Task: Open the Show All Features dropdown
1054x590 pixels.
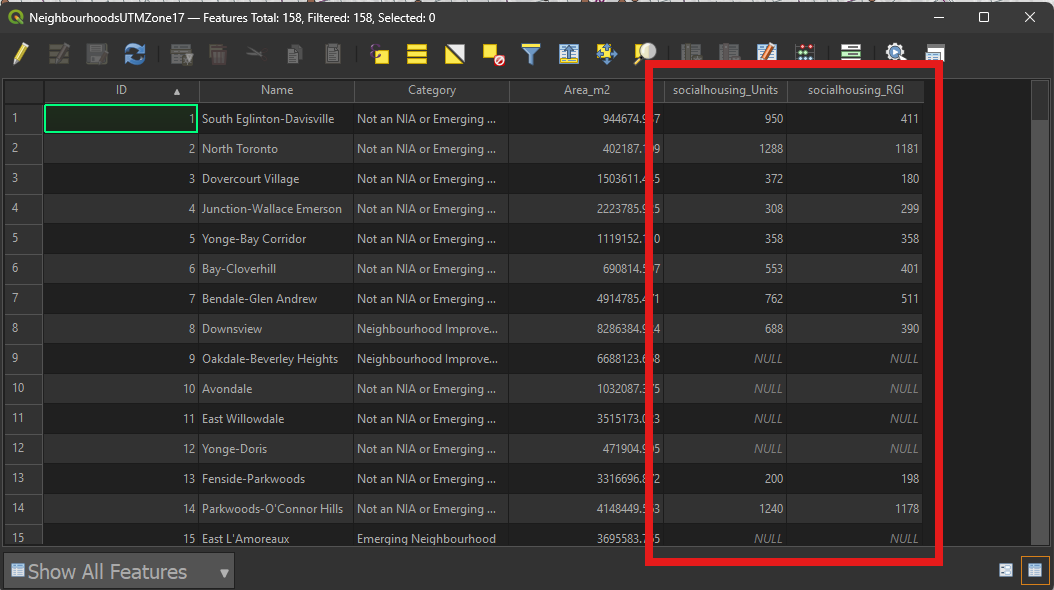Action: tap(119, 572)
